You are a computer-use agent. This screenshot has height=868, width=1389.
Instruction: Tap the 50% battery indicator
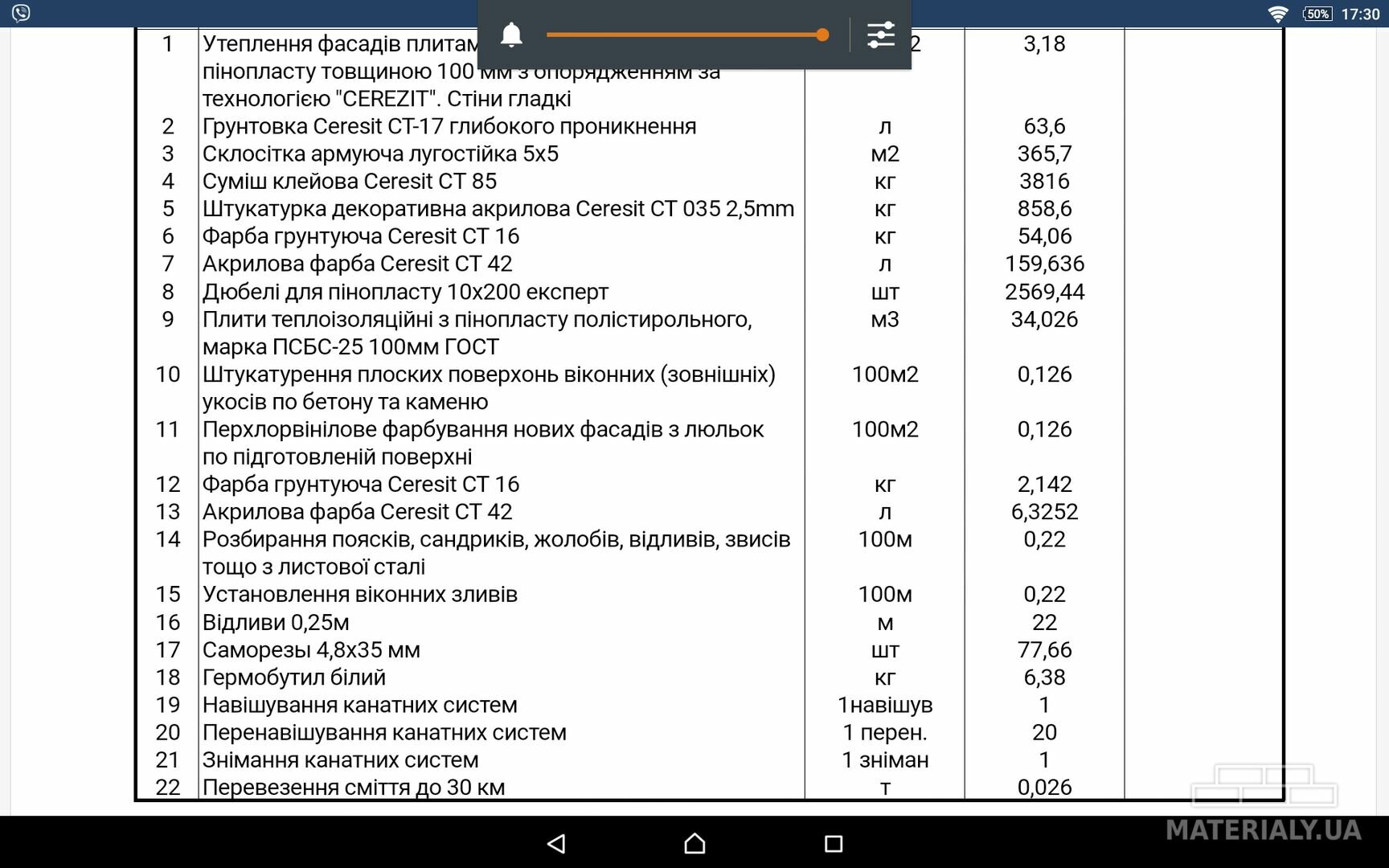point(1317,14)
